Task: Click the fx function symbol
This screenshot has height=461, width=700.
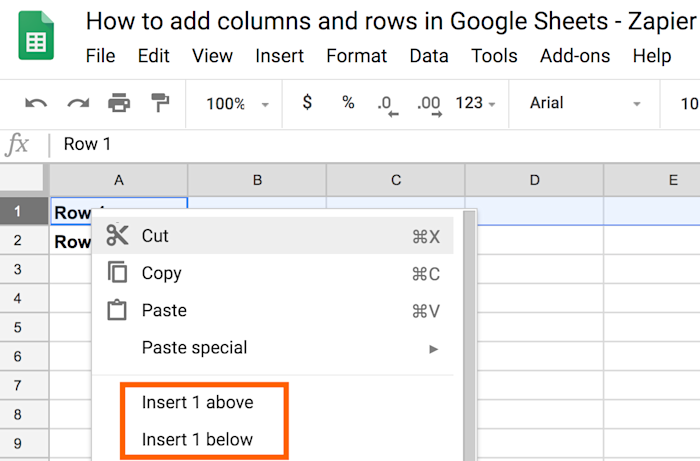Action: click(x=17, y=144)
